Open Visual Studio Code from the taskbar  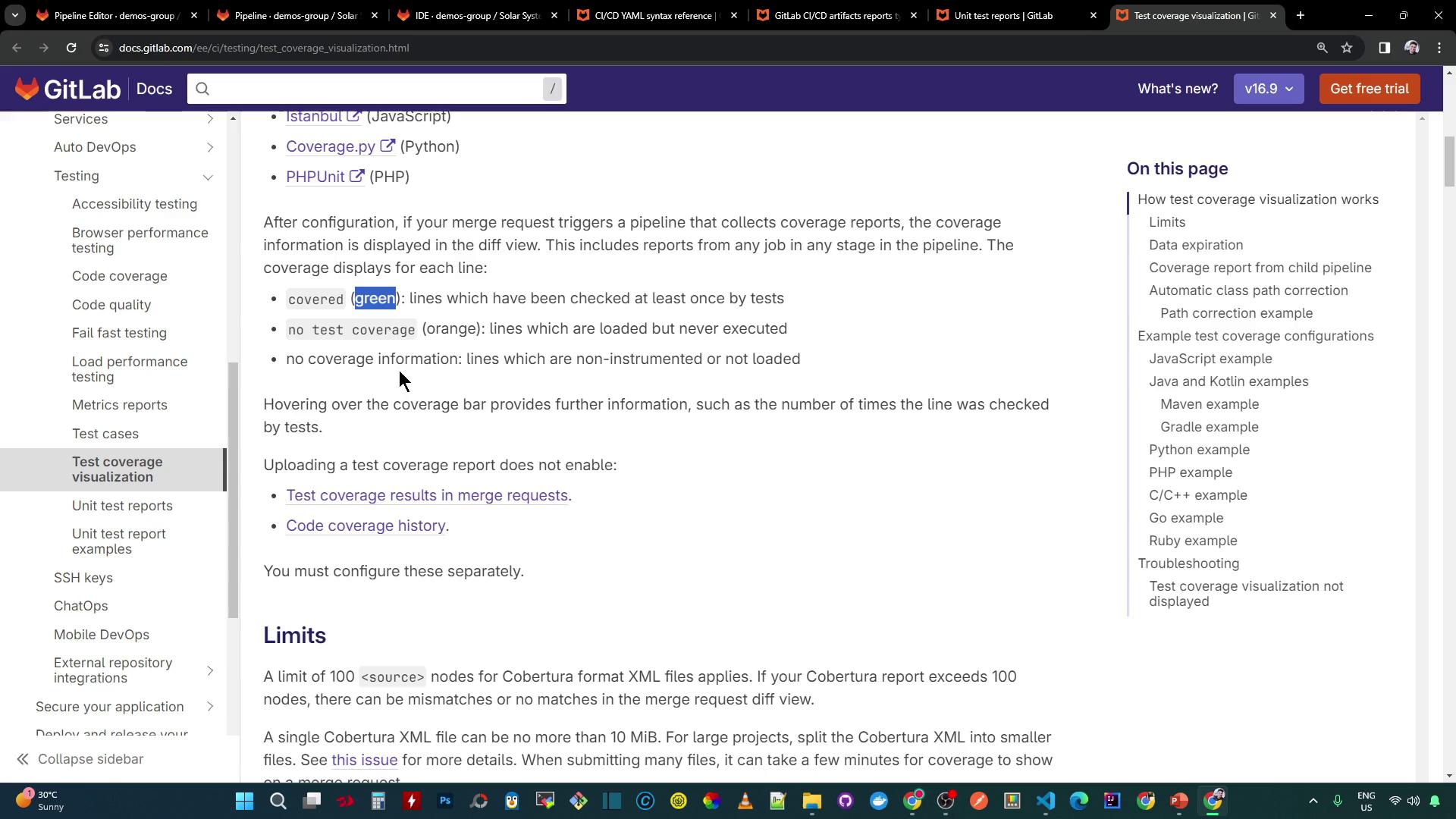coord(1046,801)
